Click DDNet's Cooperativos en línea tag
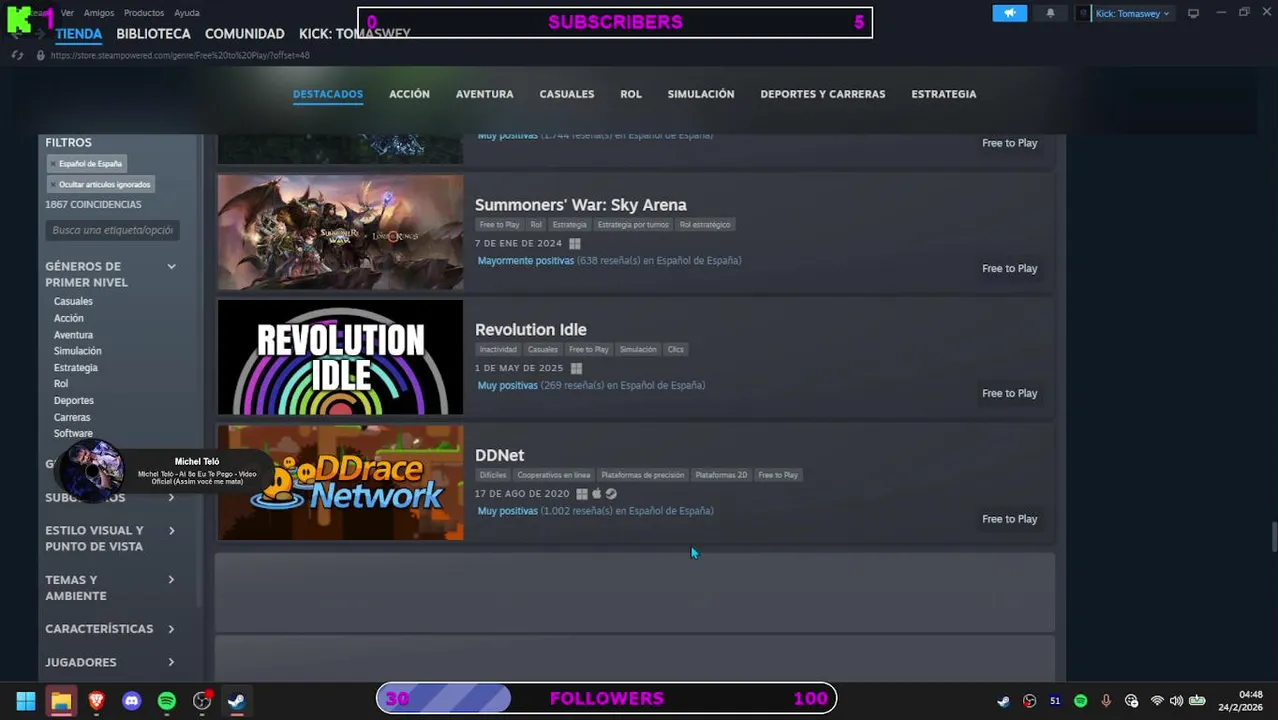The height and width of the screenshot is (720, 1278). [554, 475]
